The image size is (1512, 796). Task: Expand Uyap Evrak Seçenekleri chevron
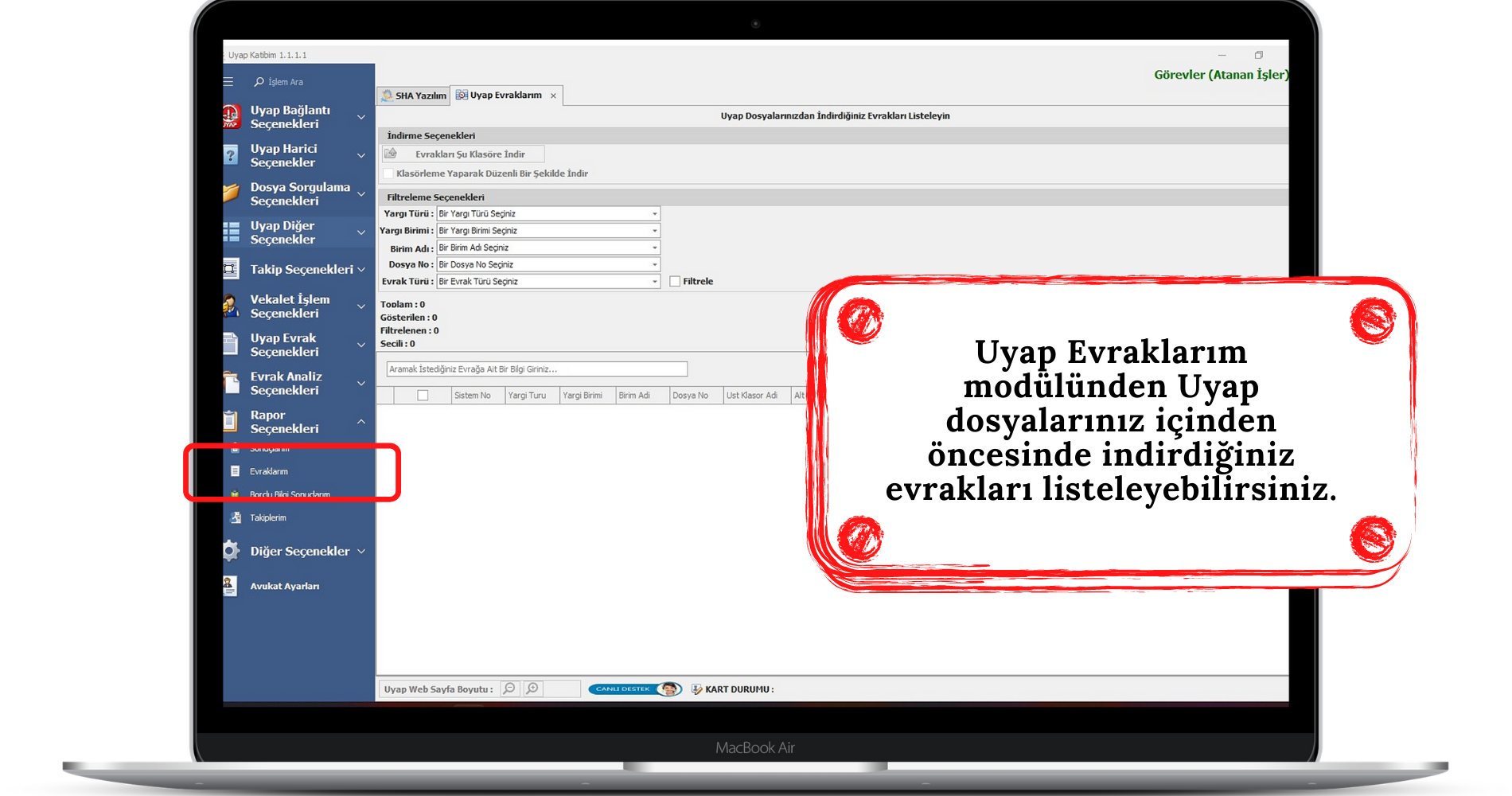click(361, 345)
